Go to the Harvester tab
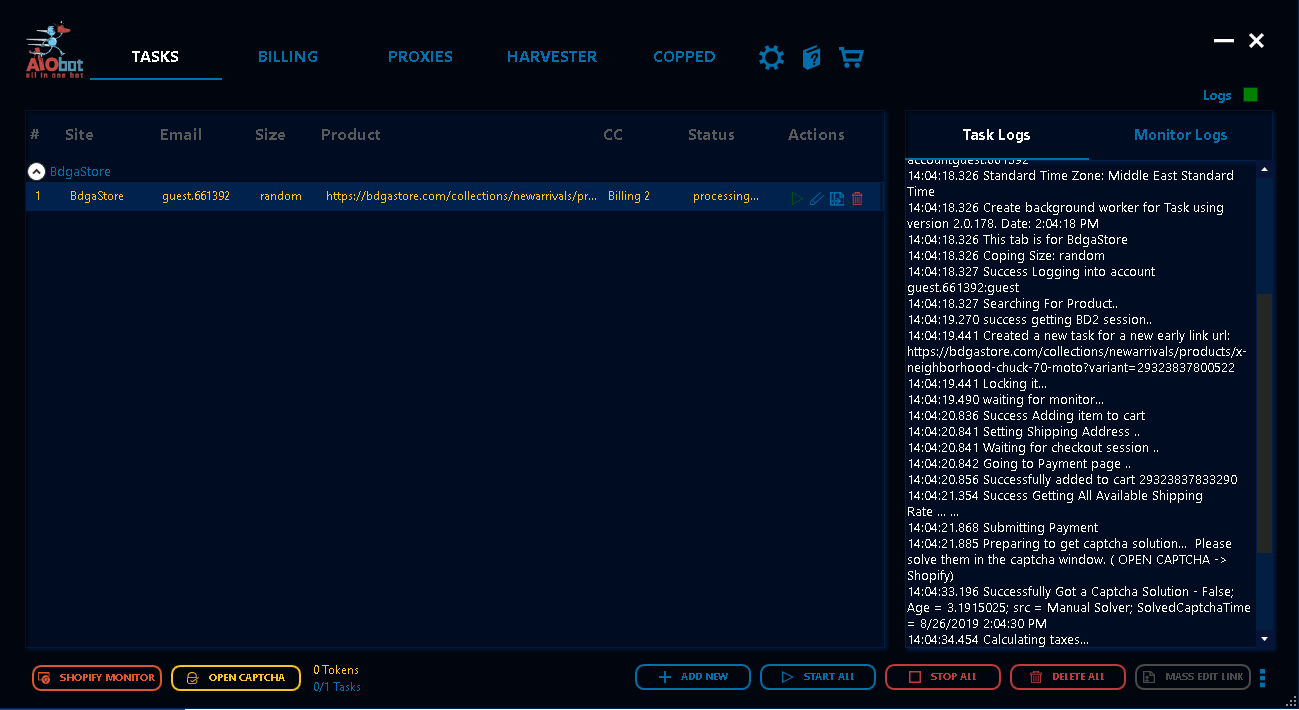 (551, 57)
